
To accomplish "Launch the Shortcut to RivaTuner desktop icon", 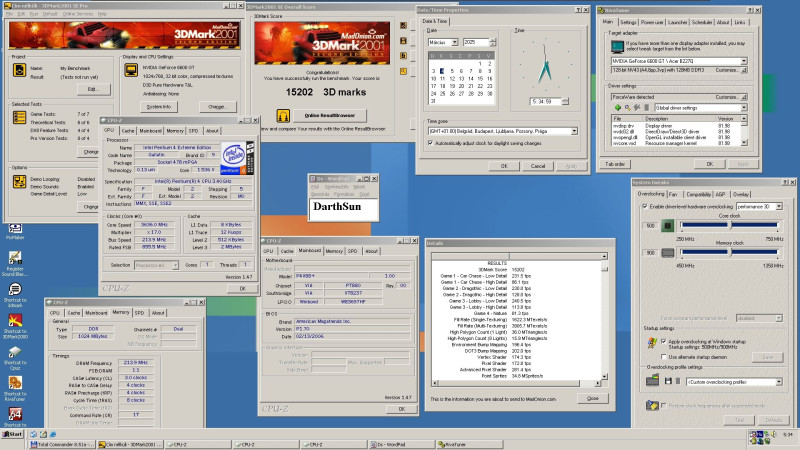I will coord(15,388).
